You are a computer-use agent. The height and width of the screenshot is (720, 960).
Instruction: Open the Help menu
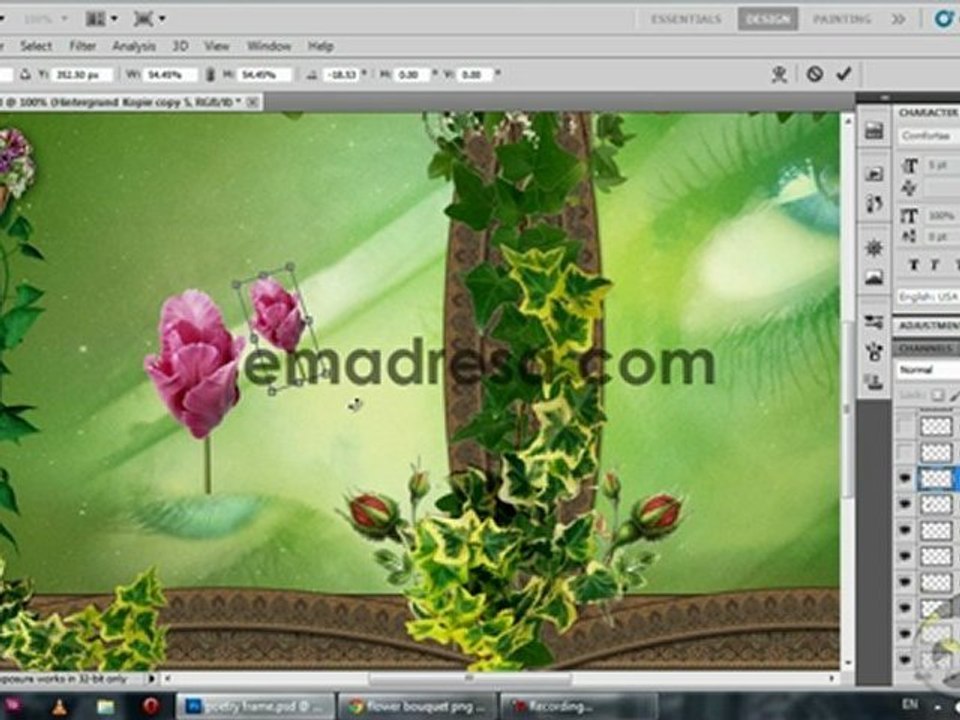coord(320,46)
